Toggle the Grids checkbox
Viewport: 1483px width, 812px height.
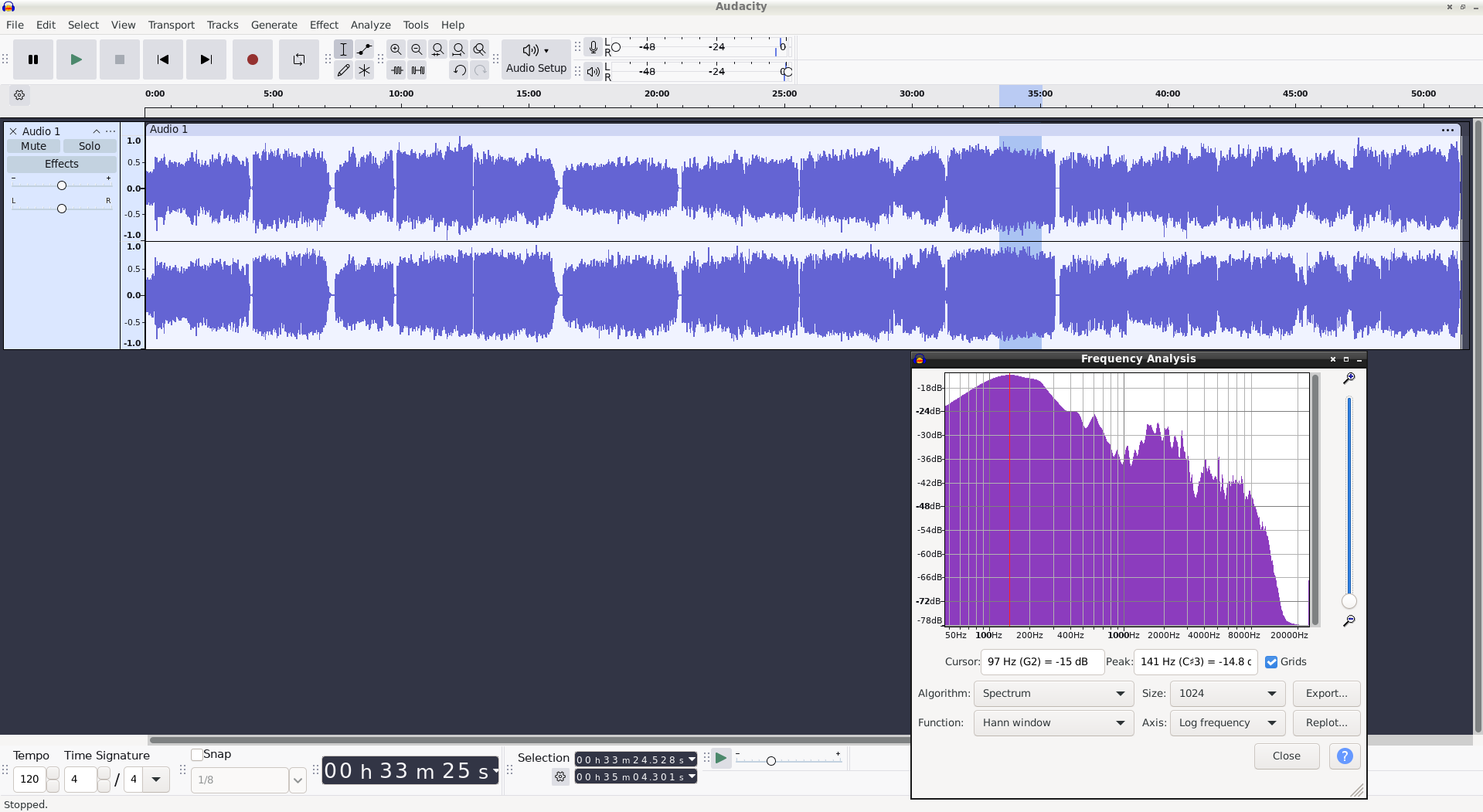1271,662
